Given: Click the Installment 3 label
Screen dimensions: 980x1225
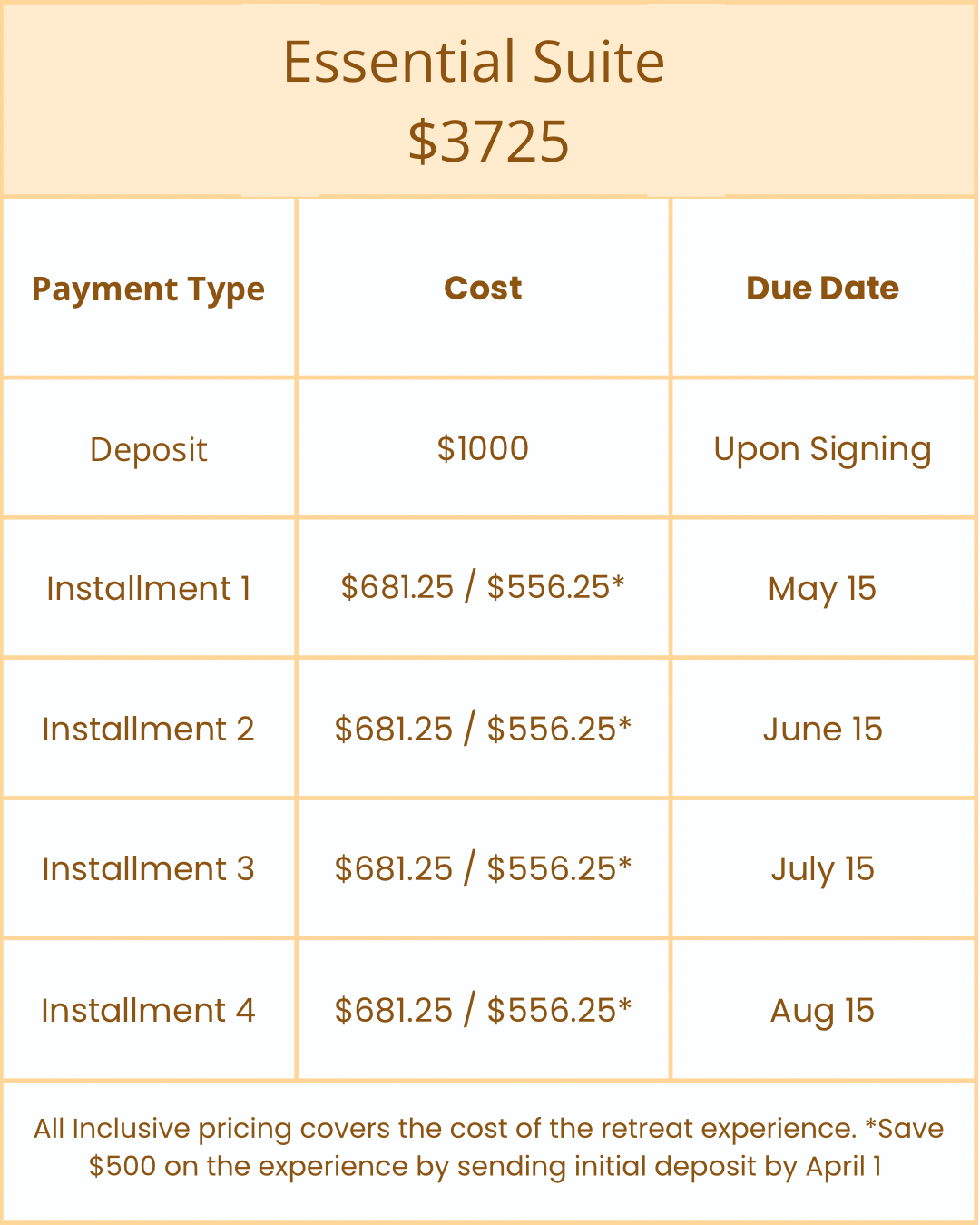Looking at the screenshot, I should pyautogui.click(x=148, y=868).
